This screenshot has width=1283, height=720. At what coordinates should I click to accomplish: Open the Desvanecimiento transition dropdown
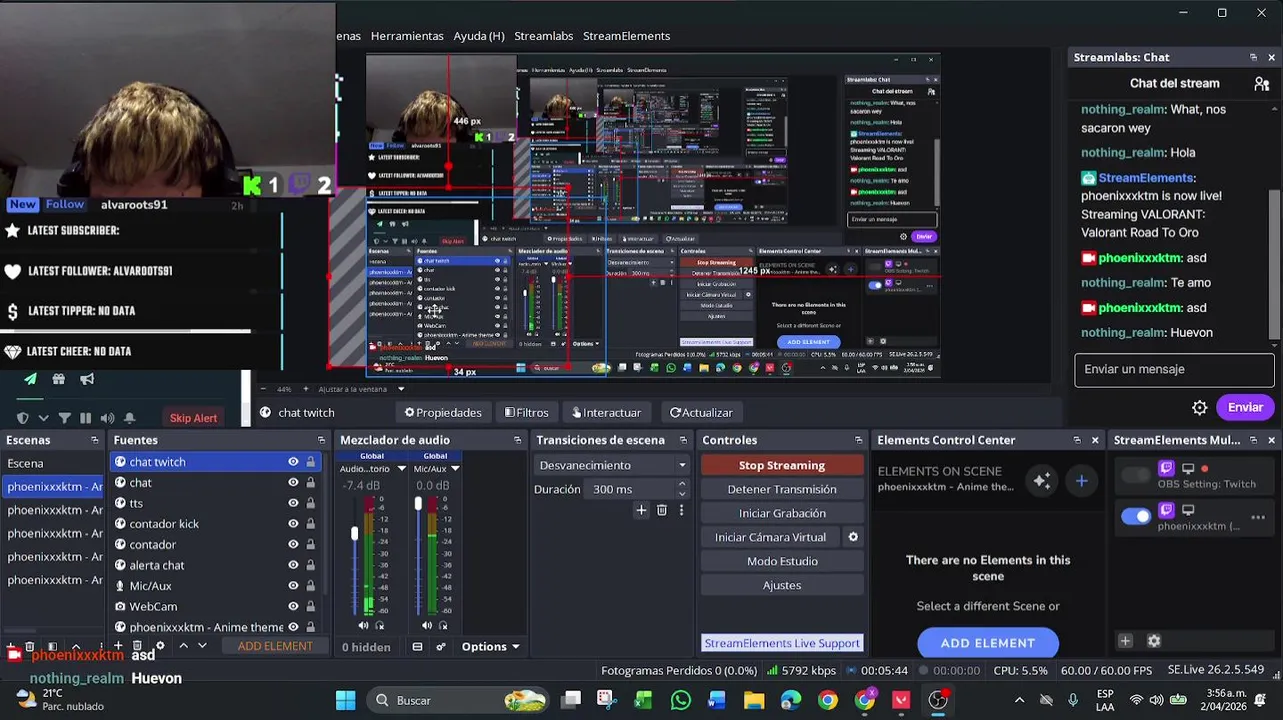(612, 465)
